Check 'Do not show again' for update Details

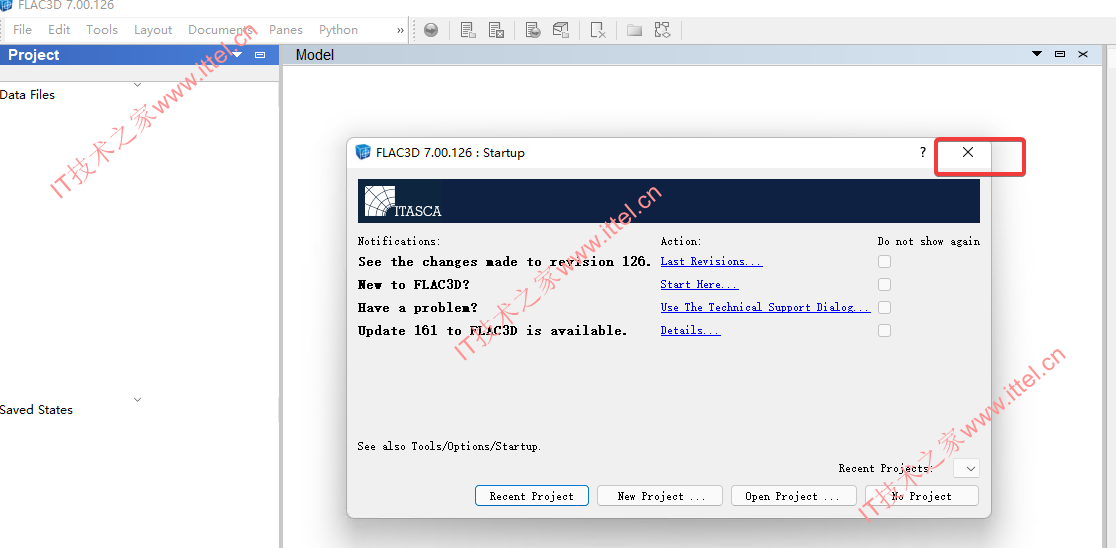884,330
